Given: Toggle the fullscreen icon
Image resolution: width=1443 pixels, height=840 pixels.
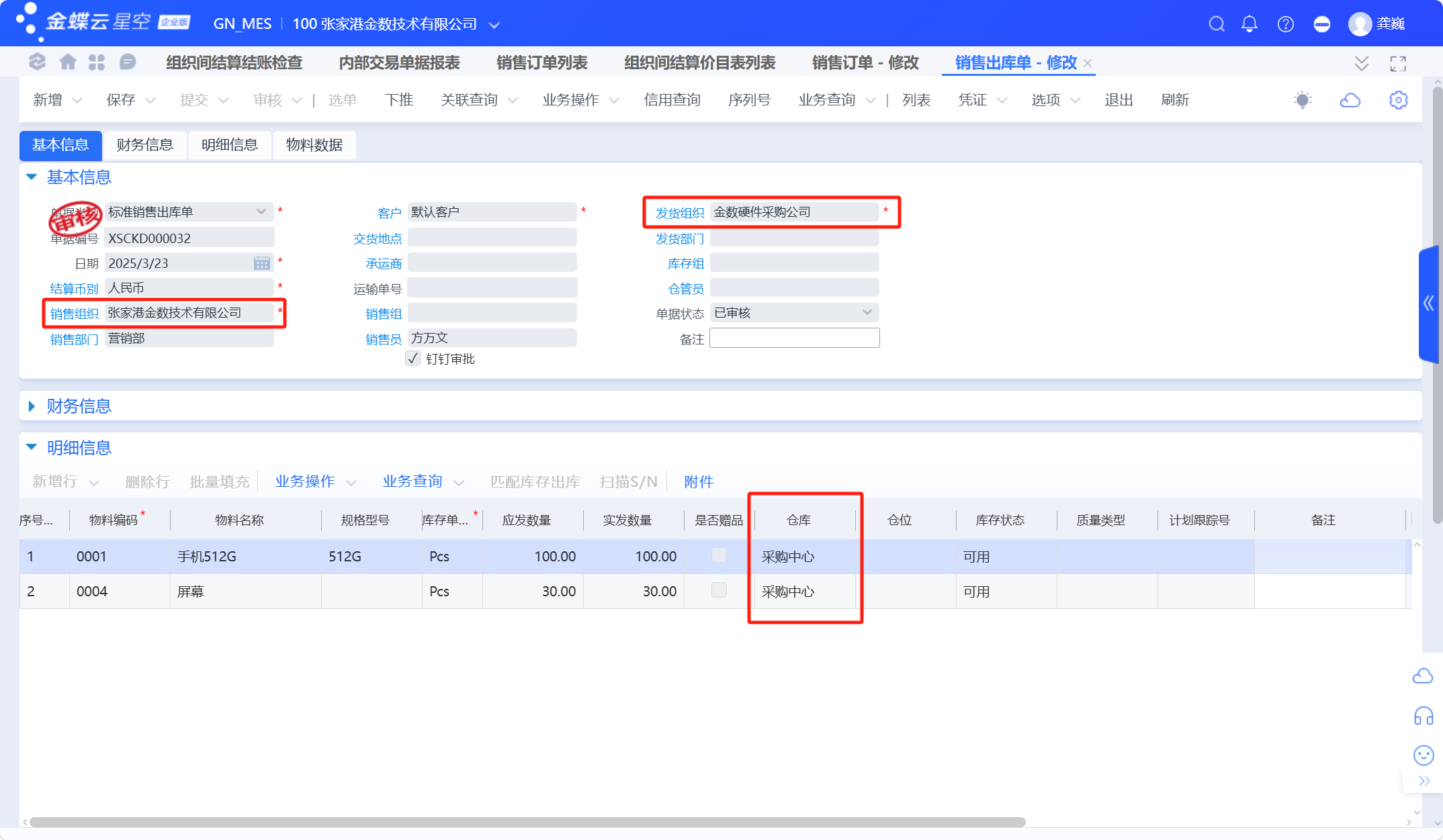Looking at the screenshot, I should coord(1398,63).
